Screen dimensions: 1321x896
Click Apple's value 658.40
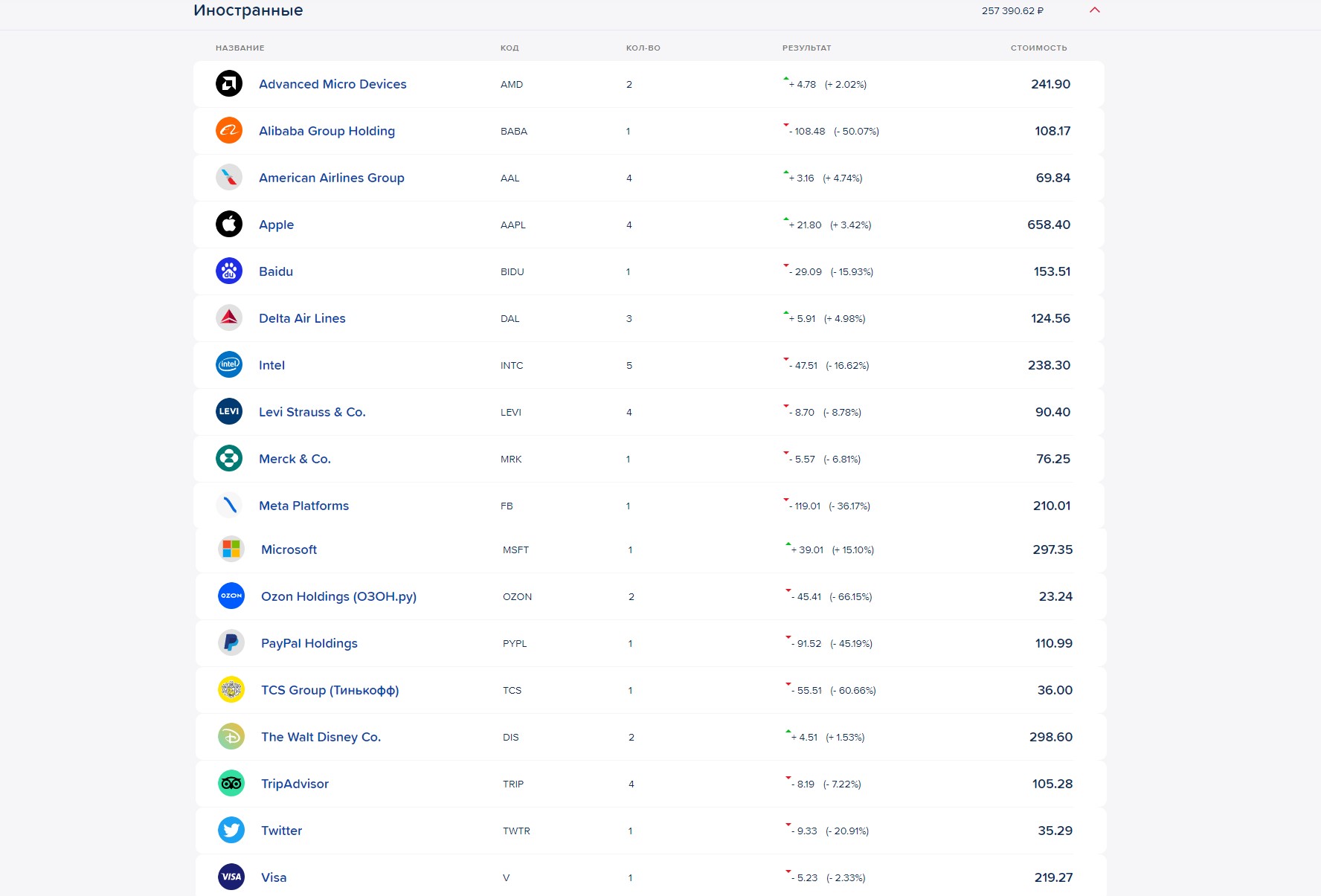coord(1049,225)
